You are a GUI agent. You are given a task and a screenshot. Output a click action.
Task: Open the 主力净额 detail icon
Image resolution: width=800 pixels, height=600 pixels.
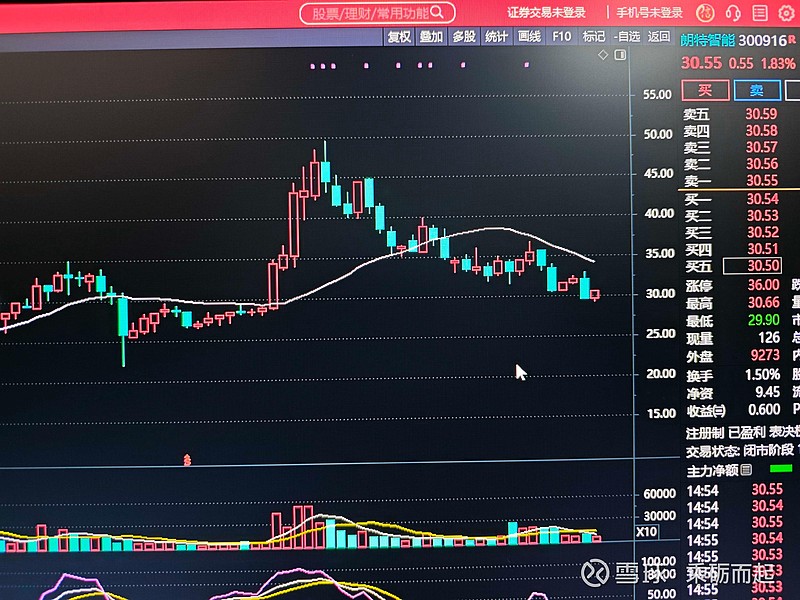[746, 469]
